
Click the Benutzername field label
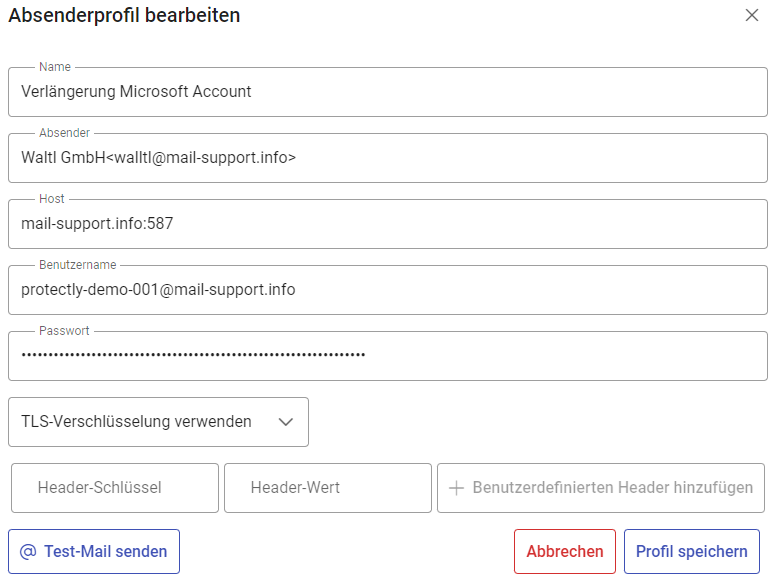(77, 265)
